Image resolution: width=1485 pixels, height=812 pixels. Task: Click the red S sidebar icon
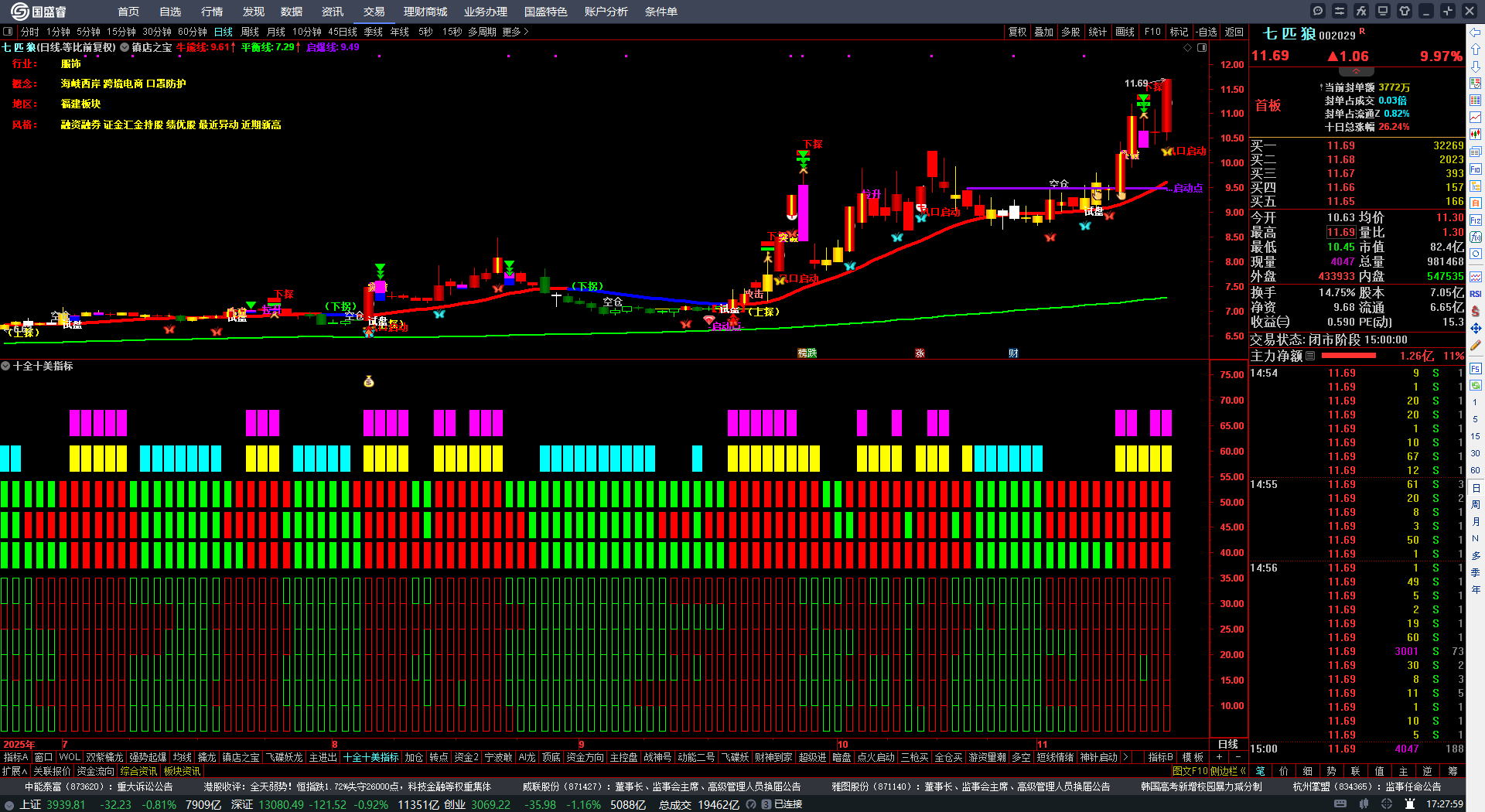point(1476,311)
